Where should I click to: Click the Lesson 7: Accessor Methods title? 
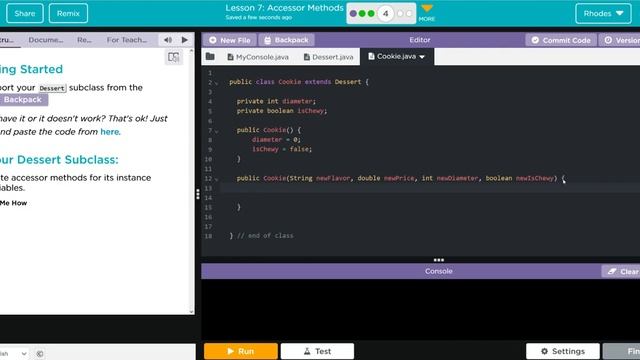click(284, 8)
